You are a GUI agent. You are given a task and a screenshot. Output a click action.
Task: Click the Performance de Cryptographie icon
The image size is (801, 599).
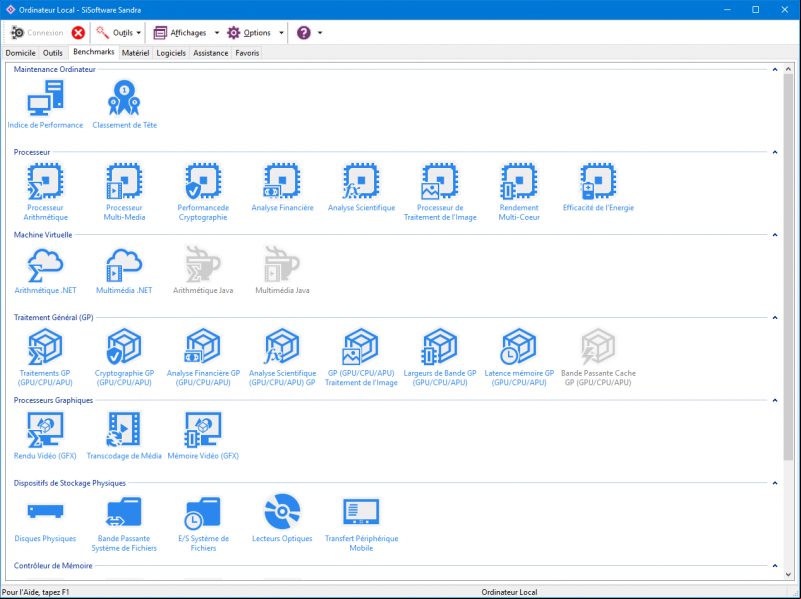click(203, 192)
